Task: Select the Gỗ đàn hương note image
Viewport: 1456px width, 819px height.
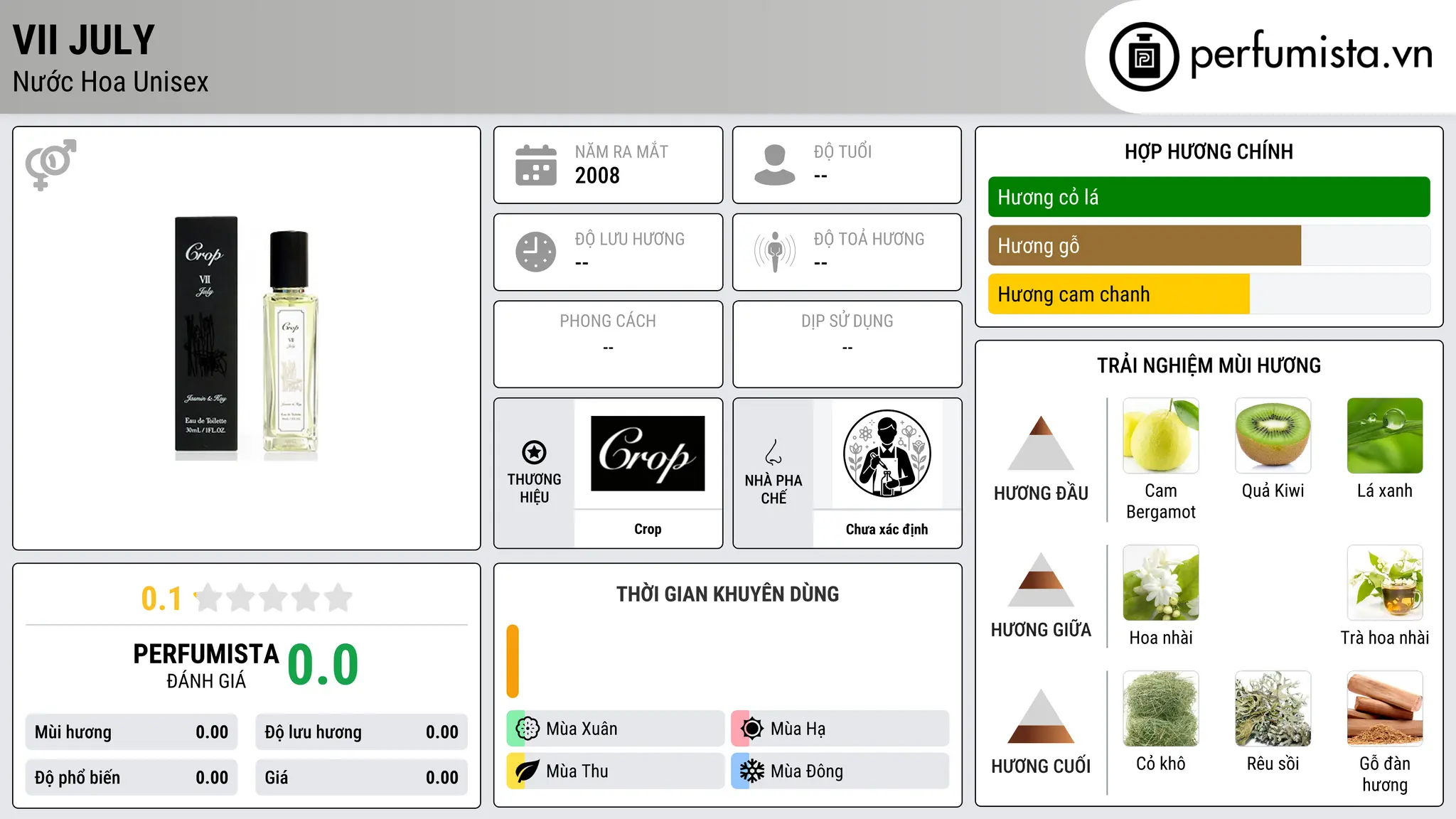Action: (1385, 709)
